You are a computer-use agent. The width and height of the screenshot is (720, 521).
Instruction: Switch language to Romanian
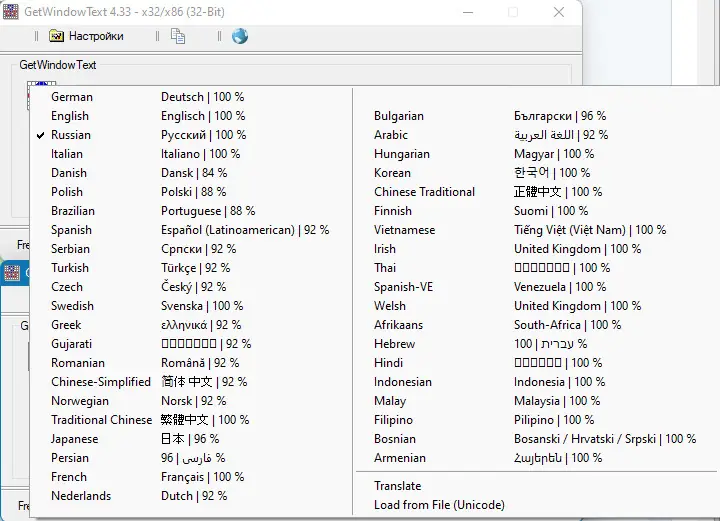point(192,363)
